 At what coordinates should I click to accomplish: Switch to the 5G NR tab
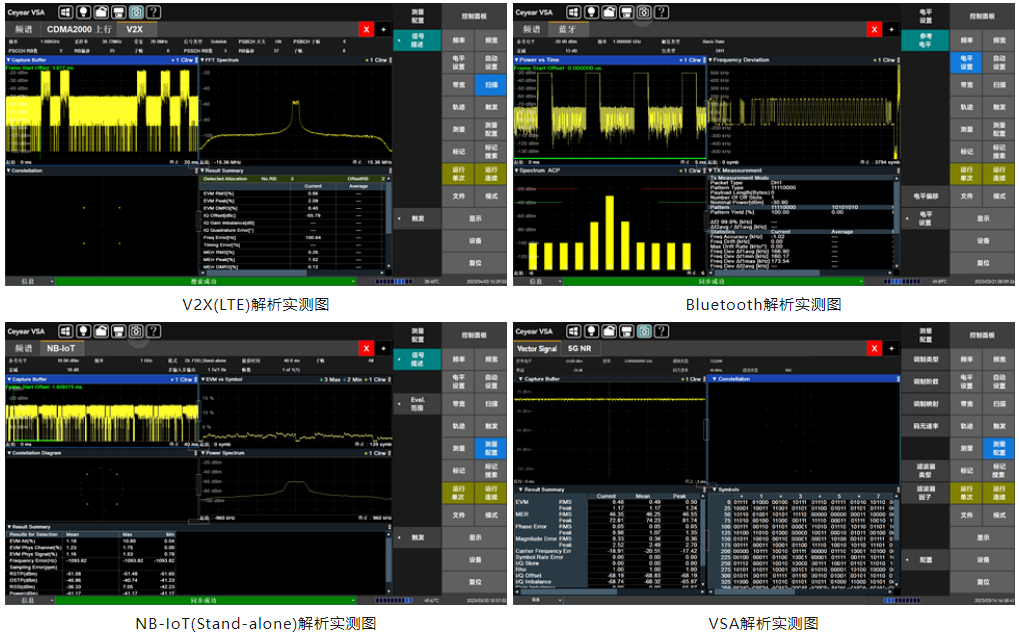click(579, 348)
